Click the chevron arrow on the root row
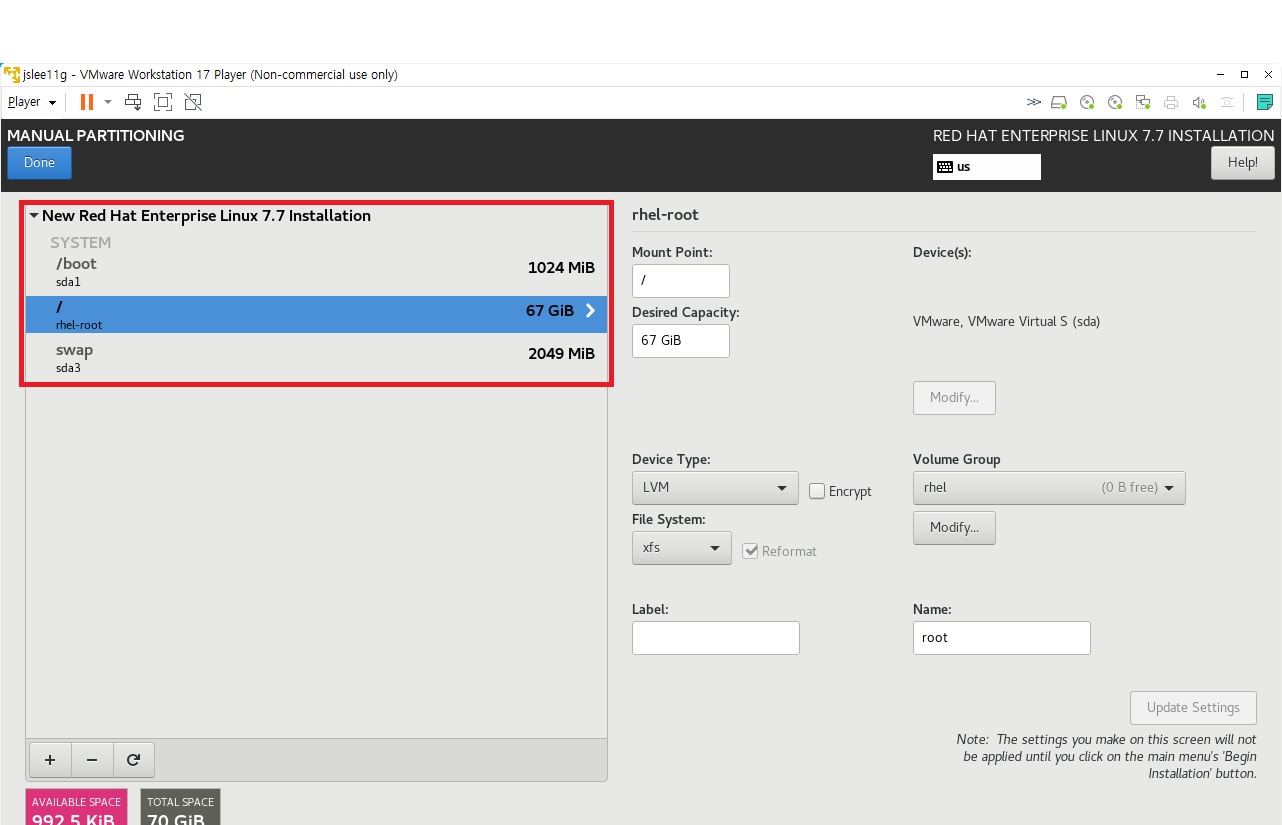The height and width of the screenshot is (825, 1282). point(590,311)
